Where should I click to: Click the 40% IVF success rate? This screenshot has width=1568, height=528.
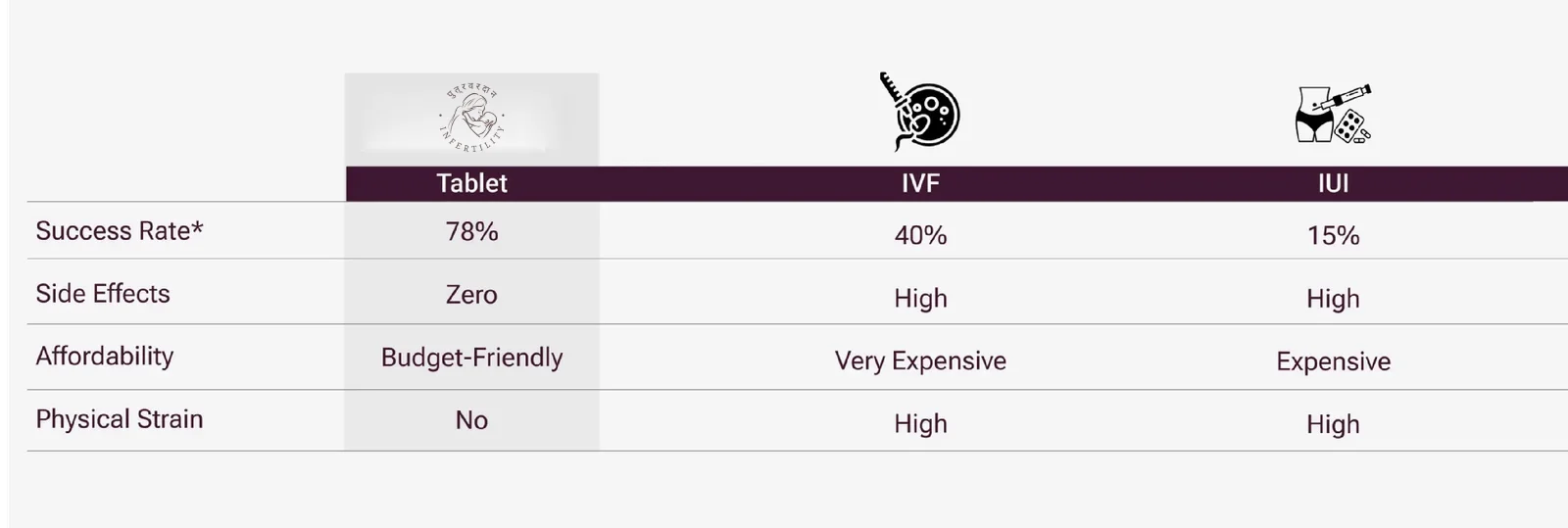pyautogui.click(x=920, y=236)
